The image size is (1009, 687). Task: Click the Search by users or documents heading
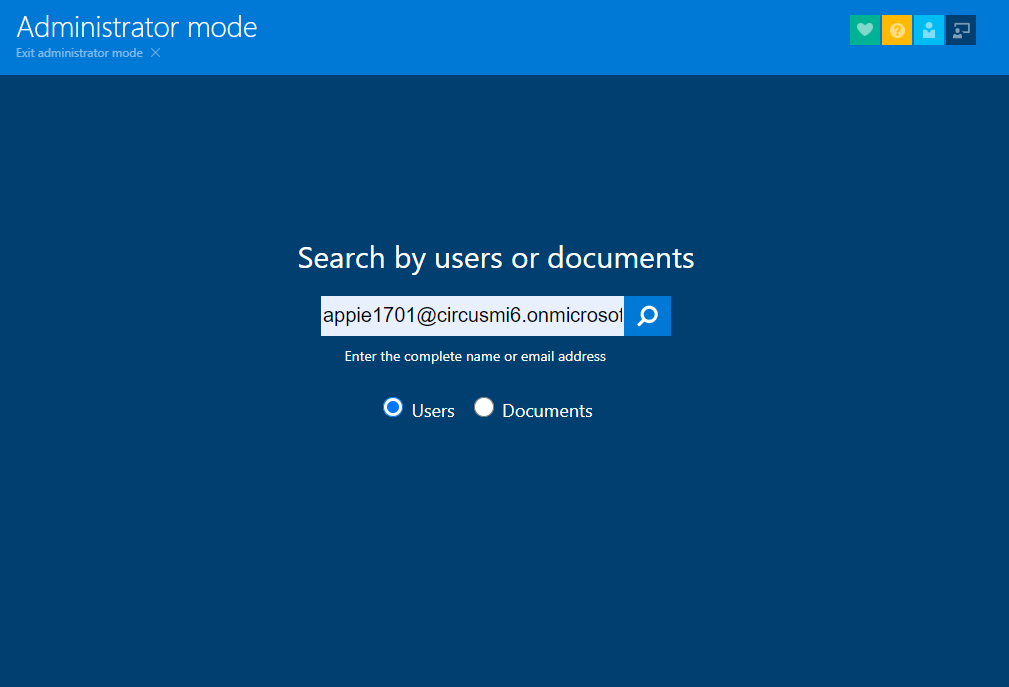(496, 258)
